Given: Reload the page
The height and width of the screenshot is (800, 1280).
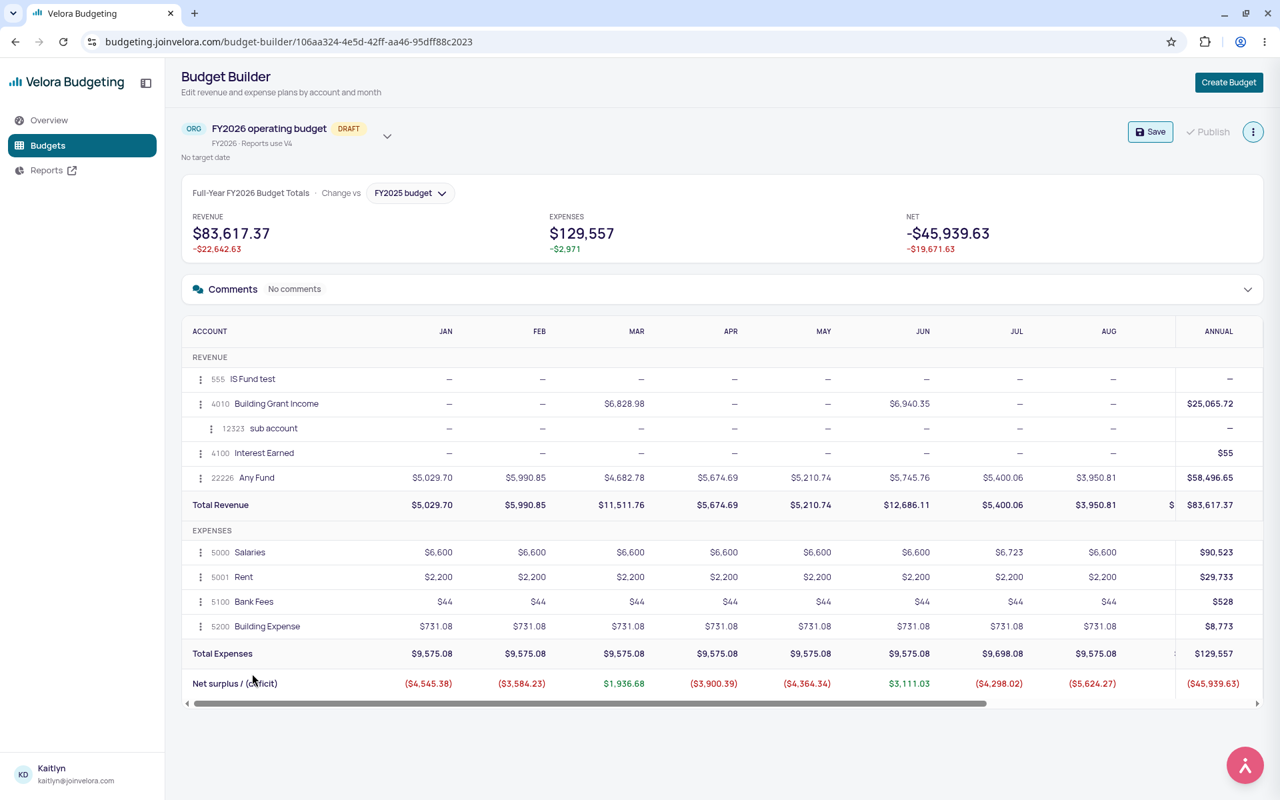Looking at the screenshot, I should pos(63,42).
